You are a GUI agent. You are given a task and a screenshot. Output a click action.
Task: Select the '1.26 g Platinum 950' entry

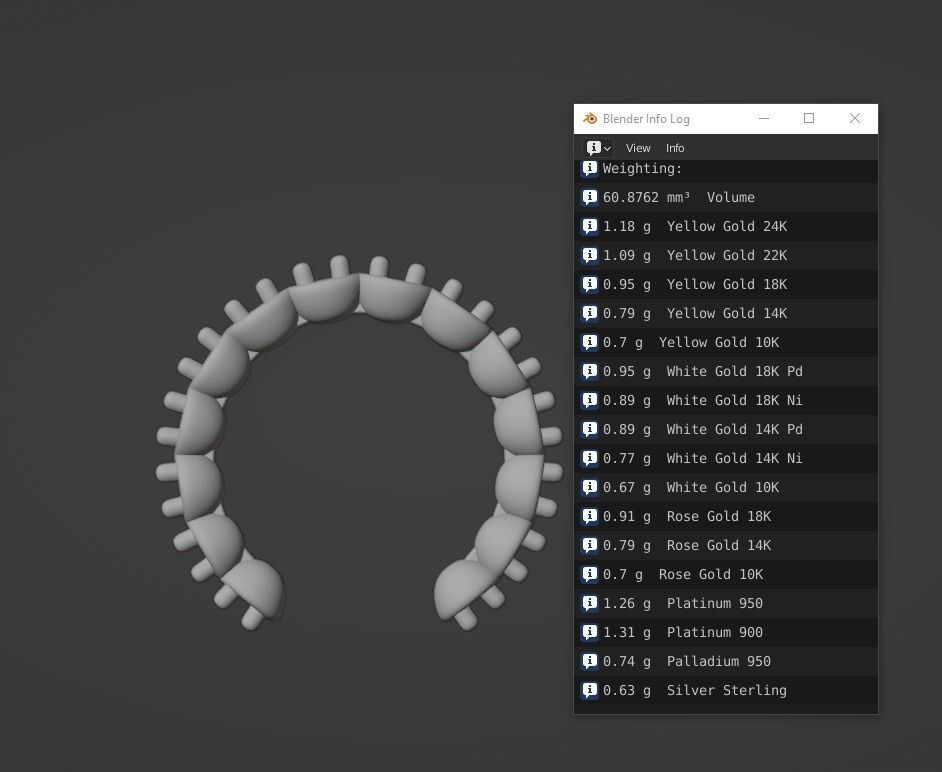click(x=726, y=603)
